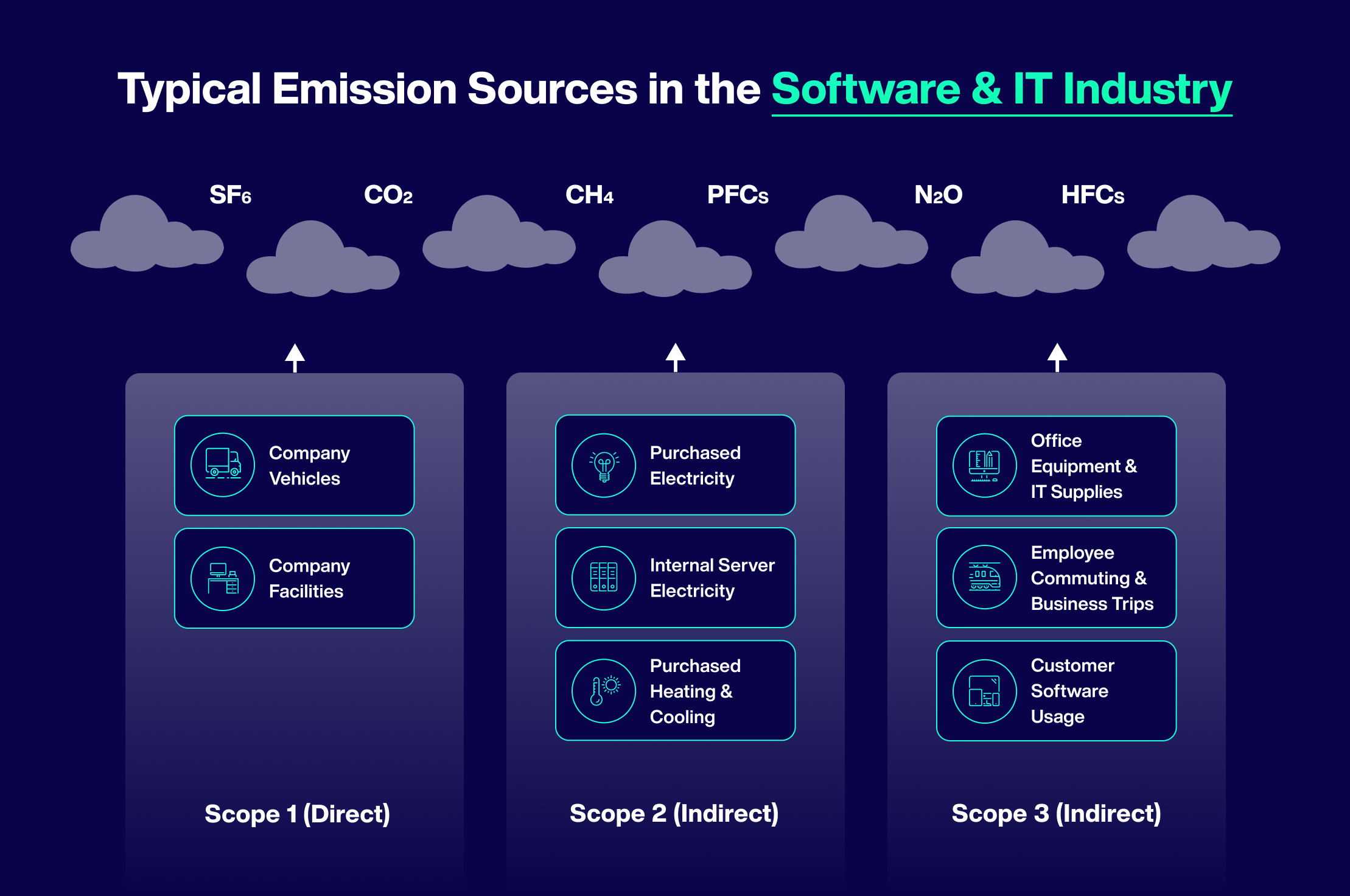This screenshot has width=1350, height=896.
Task: Click the cloud between CO2 and CH4
Action: tap(499, 233)
